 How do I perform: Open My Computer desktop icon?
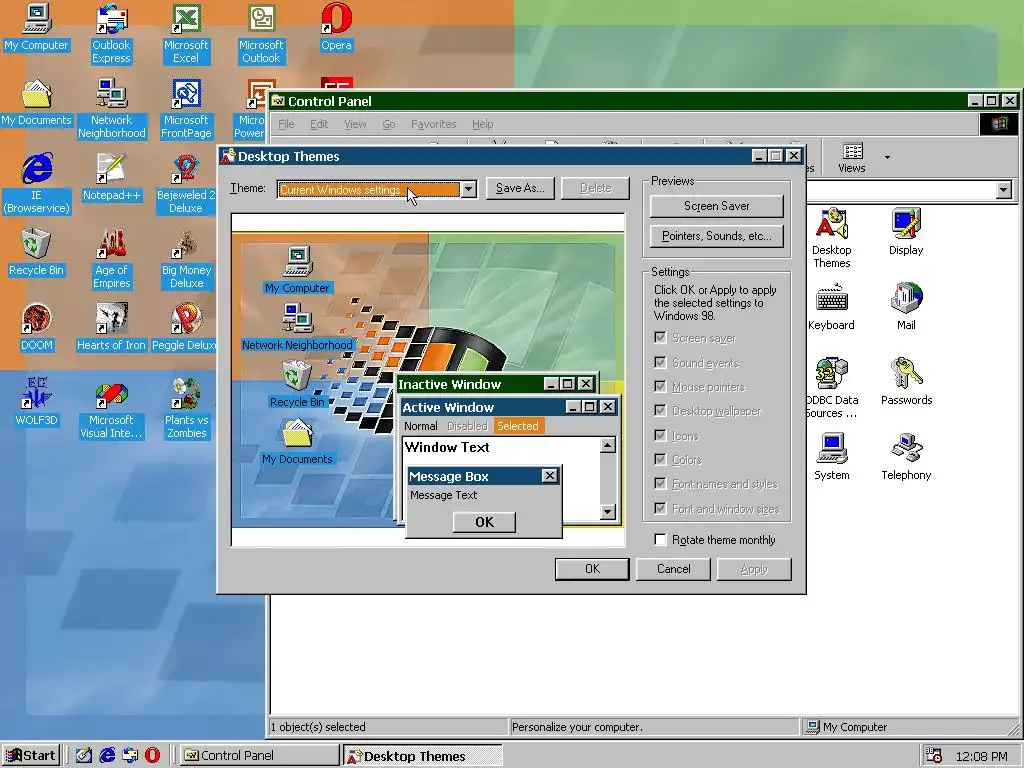click(37, 27)
